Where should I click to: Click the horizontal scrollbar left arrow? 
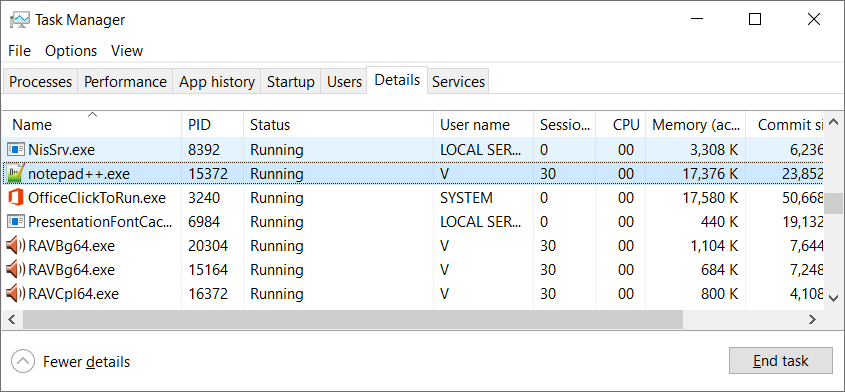click(x=12, y=320)
